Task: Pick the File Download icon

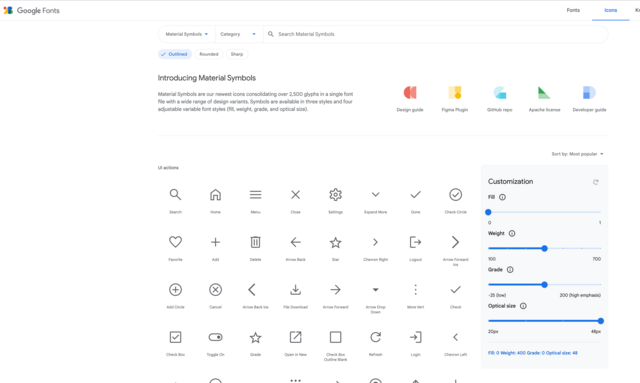Action: tap(296, 289)
